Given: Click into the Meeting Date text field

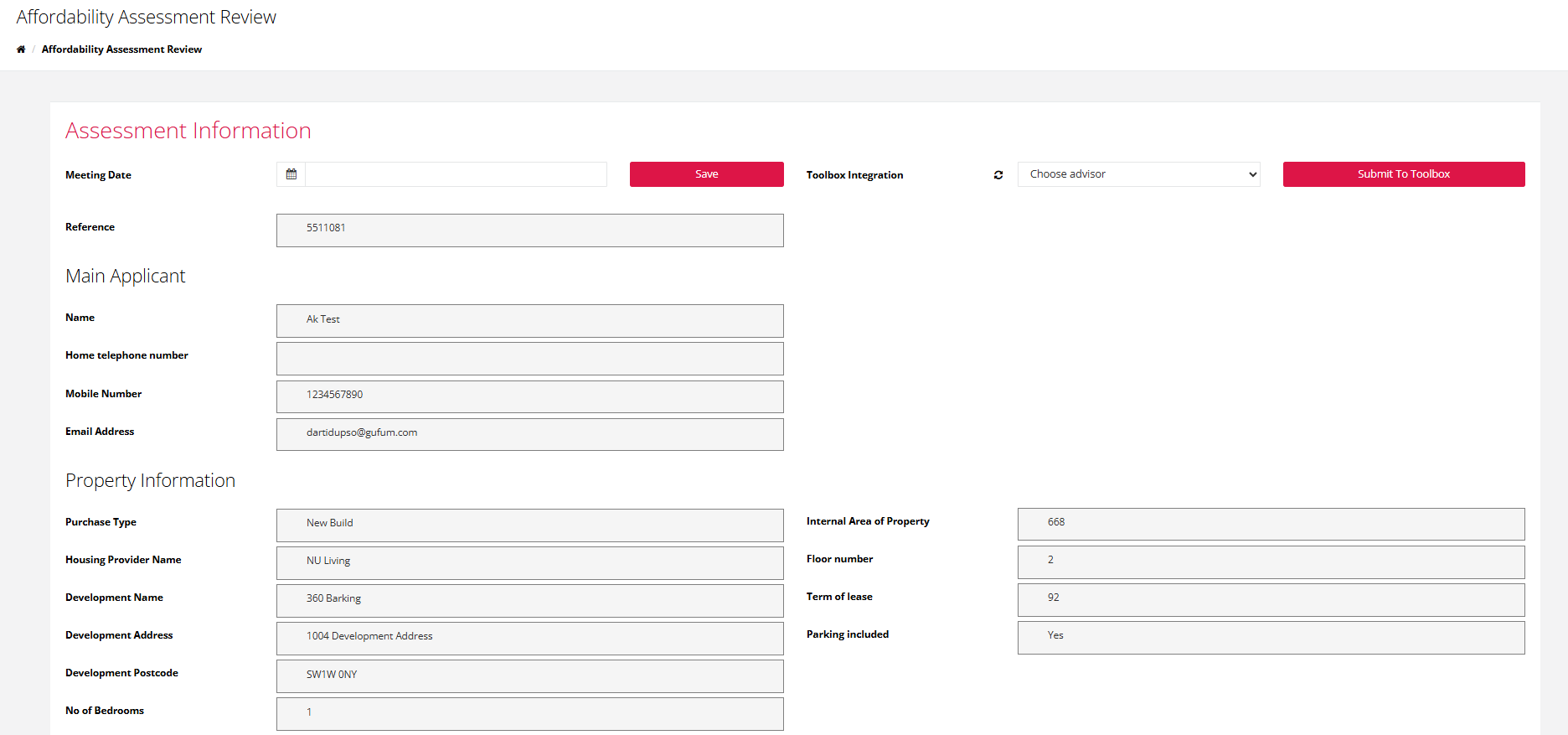Looking at the screenshot, I should [x=456, y=174].
